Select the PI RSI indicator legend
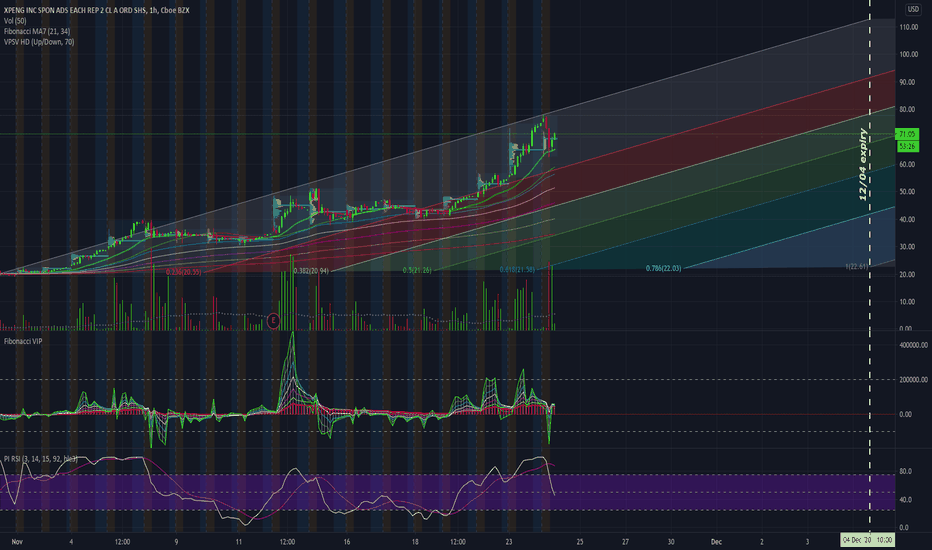Image resolution: width=932 pixels, height=550 pixels. [40, 459]
